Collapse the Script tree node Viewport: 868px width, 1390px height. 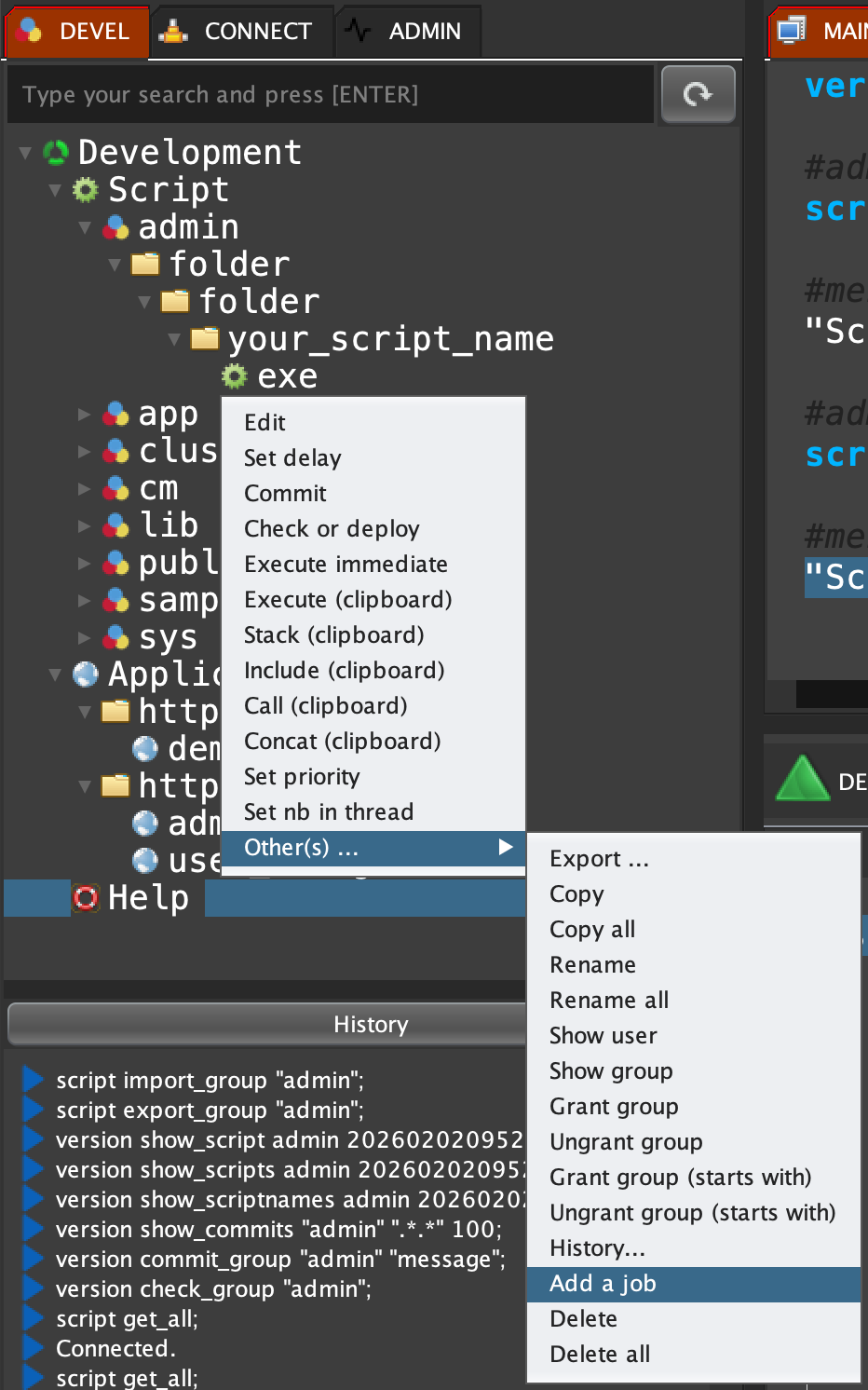(55, 190)
